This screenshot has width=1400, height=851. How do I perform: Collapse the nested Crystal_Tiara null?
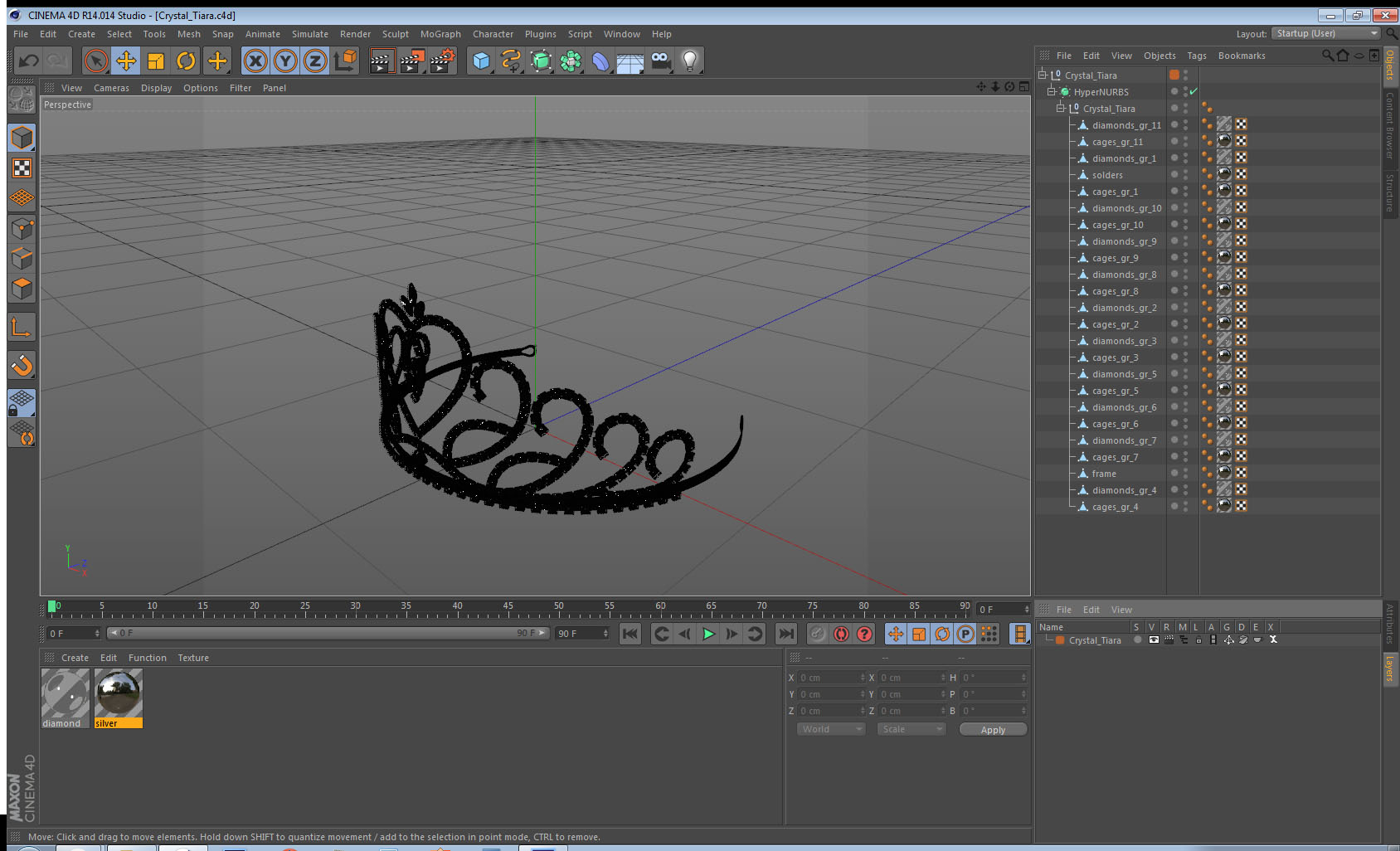point(1060,108)
